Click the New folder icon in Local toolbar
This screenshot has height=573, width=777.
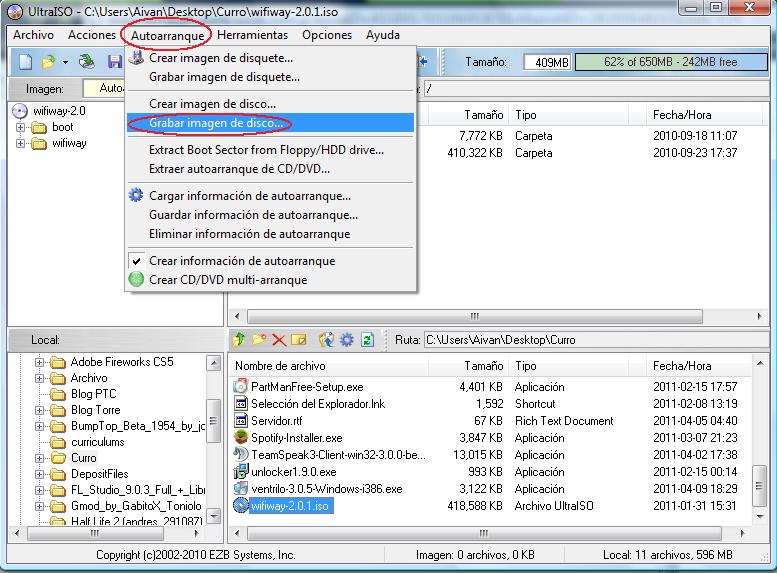[260, 340]
